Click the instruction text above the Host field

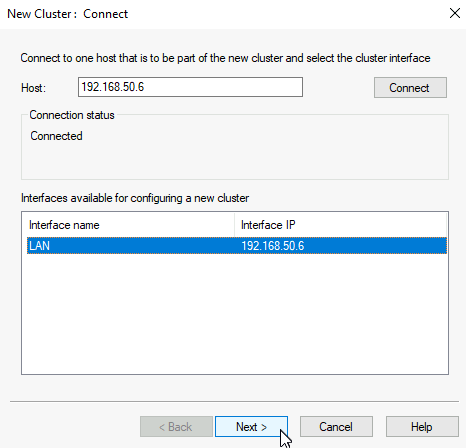225,58
